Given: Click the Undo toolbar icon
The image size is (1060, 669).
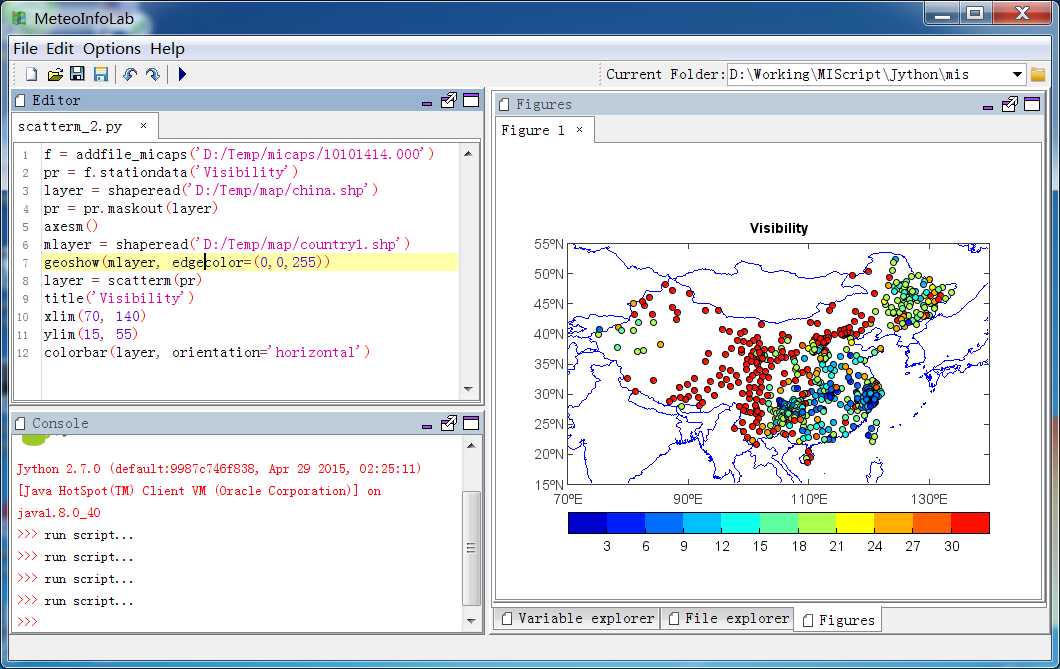Looking at the screenshot, I should click(x=130, y=74).
